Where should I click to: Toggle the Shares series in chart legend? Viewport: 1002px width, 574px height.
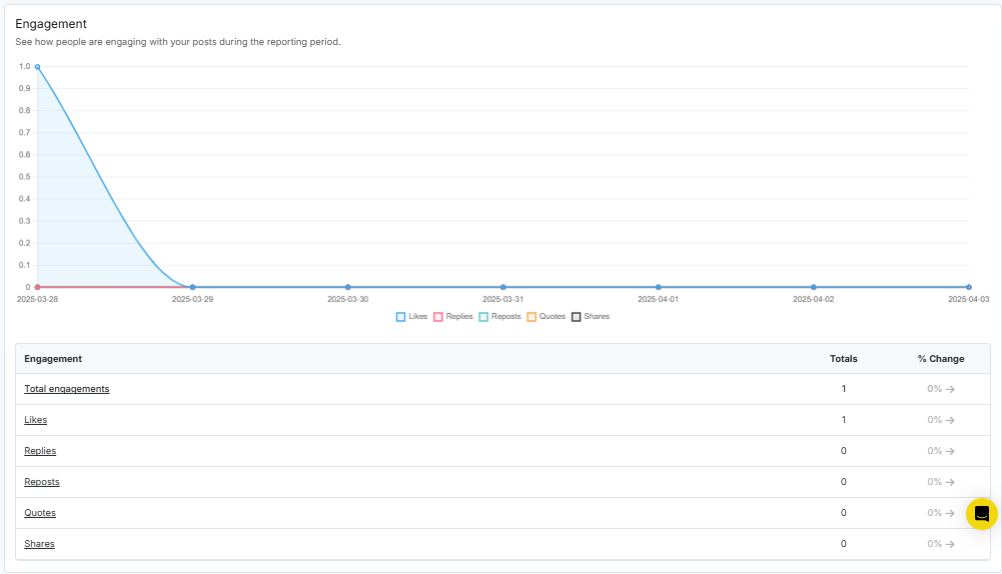click(x=590, y=316)
